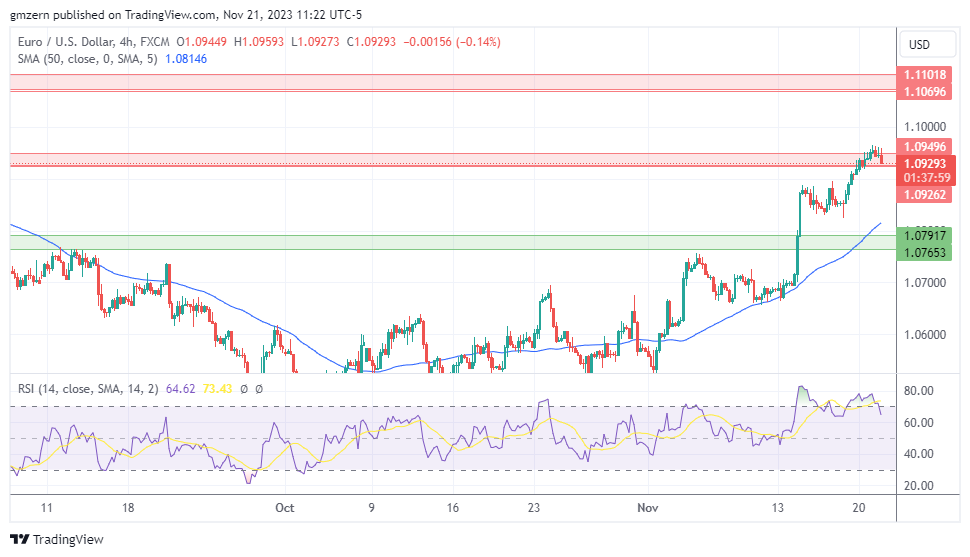Click the 1.10000 price axis tick
Screen dimensions: 970x557
tap(925, 127)
